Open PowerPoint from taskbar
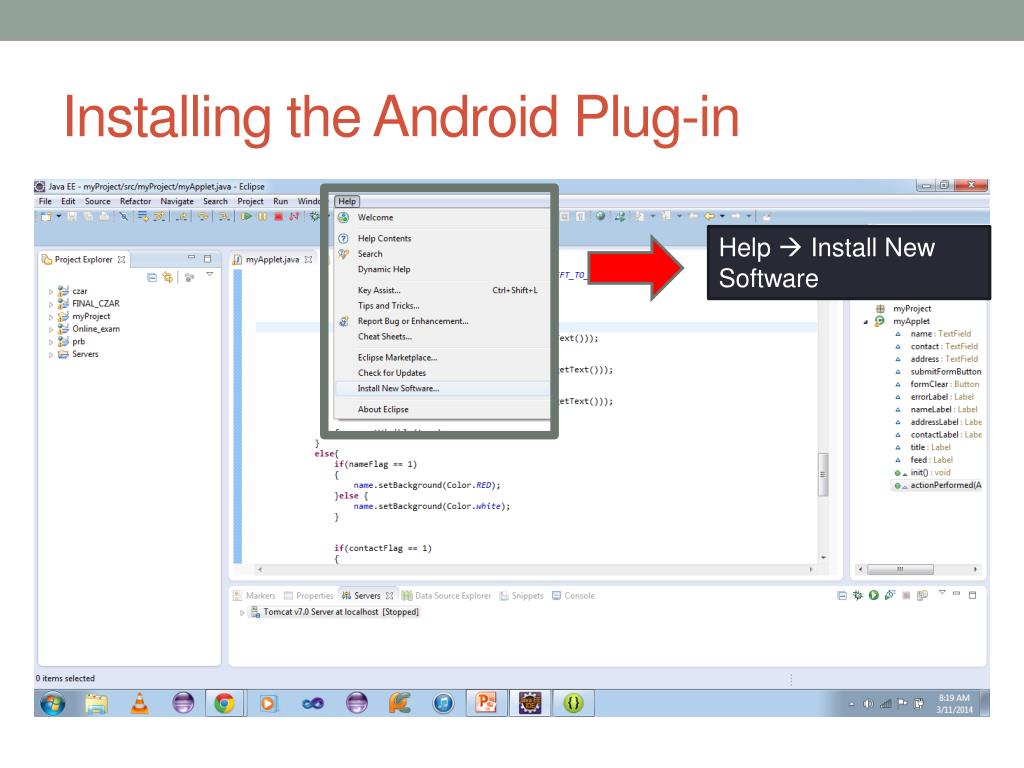This screenshot has width=1024, height=768. coord(486,703)
